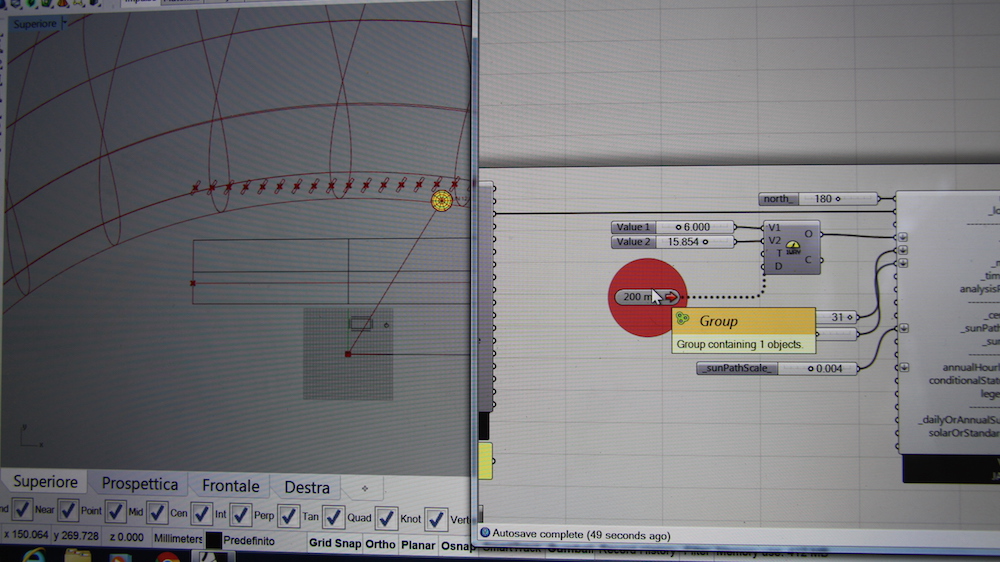
Task: Click the black current layer color swatch
Action: pos(214,540)
